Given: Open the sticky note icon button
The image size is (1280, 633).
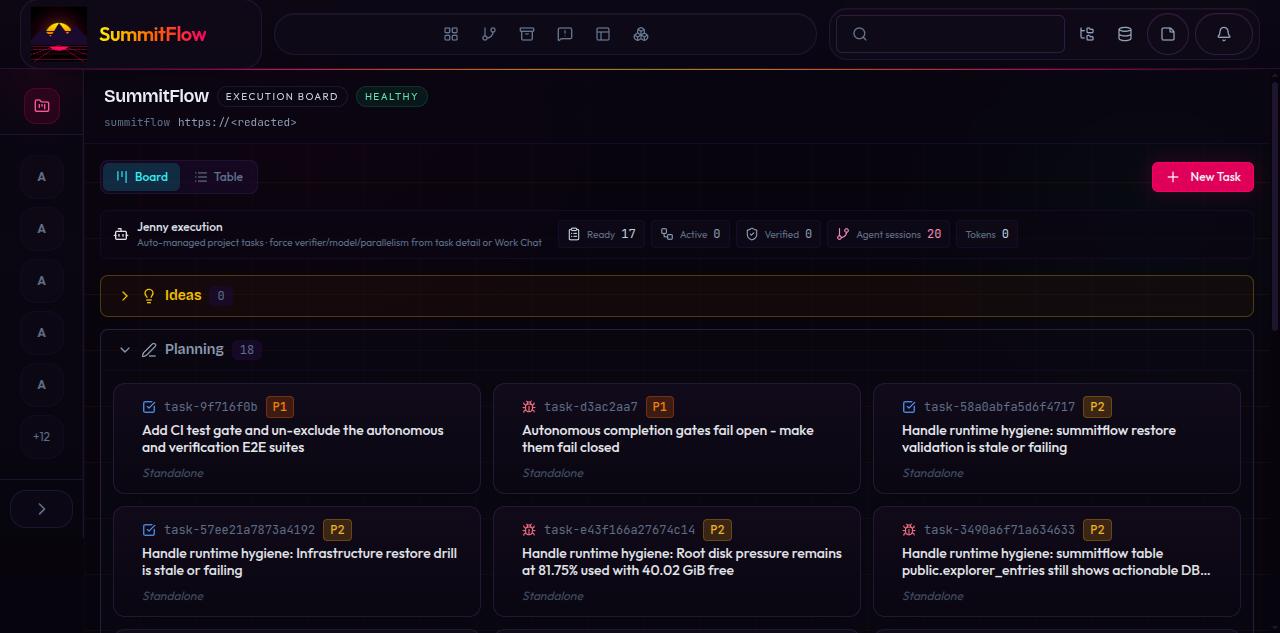Looking at the screenshot, I should coord(1168,34).
